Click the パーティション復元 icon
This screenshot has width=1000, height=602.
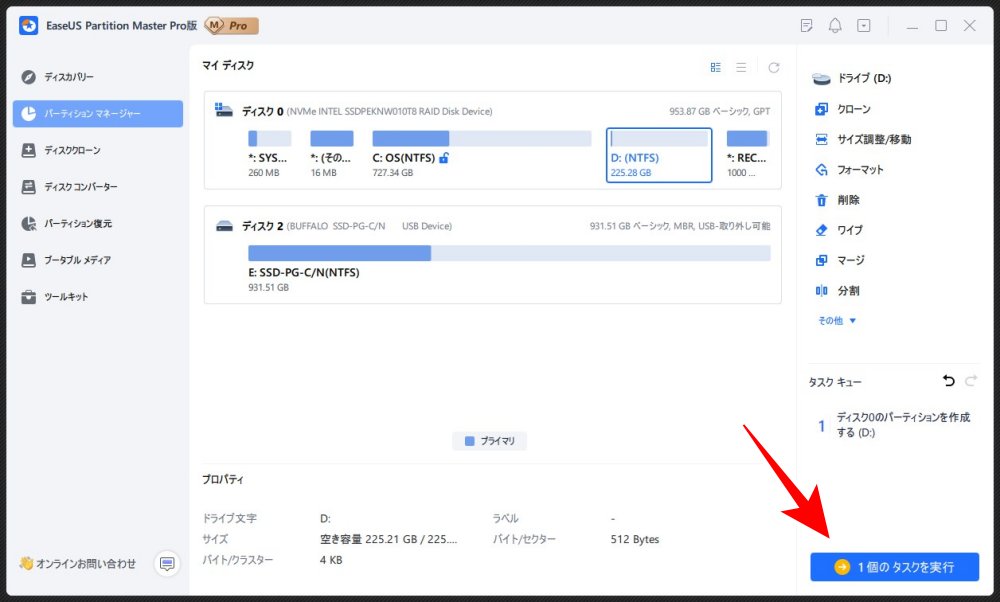pos(29,224)
